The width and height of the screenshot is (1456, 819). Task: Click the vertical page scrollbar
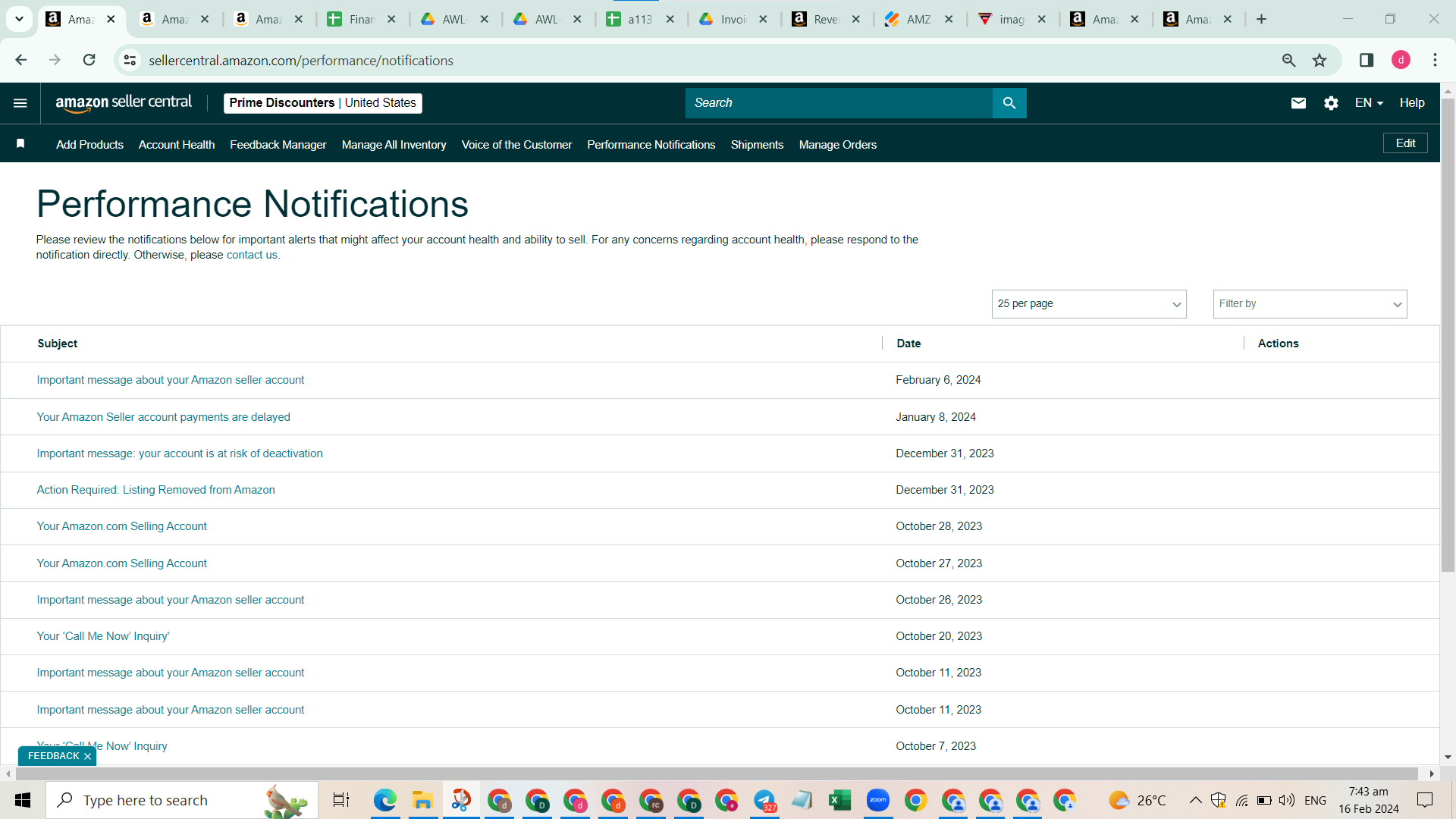[x=1448, y=334]
